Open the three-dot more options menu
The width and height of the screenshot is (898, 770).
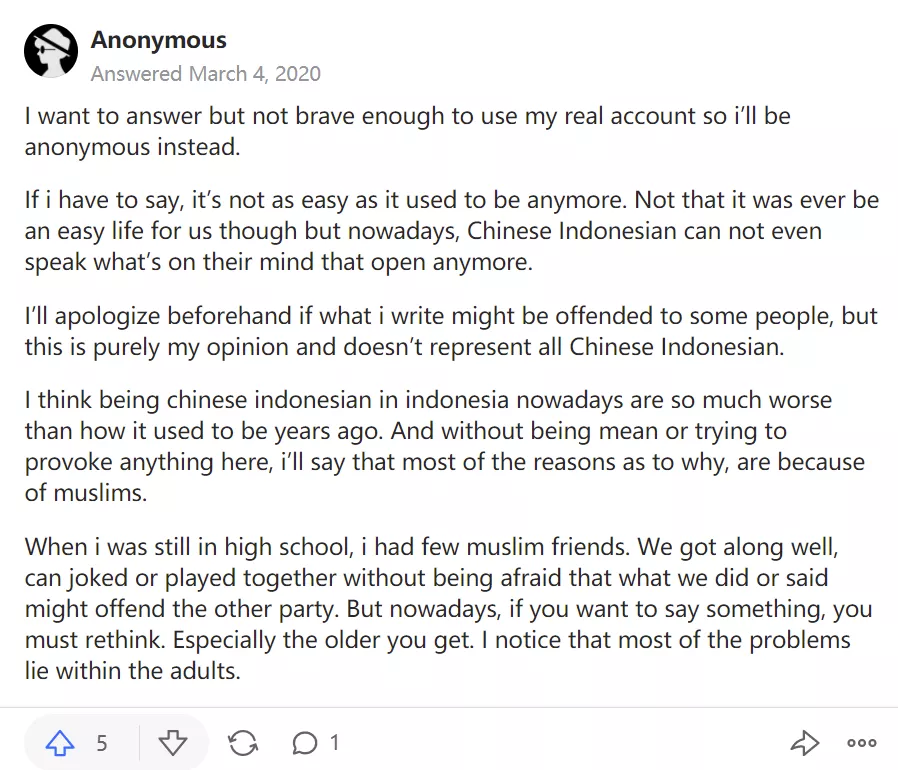point(861,743)
